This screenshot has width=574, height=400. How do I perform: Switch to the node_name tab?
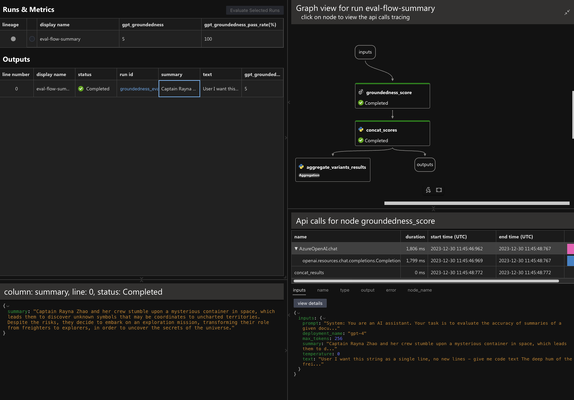420,290
